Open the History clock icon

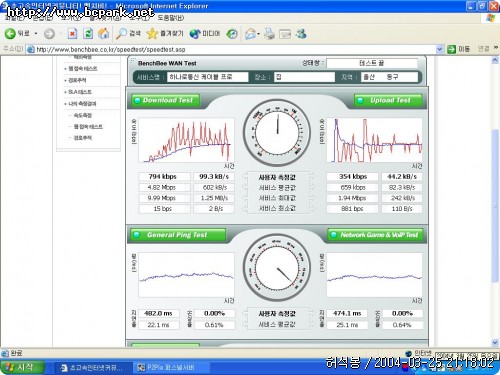[232, 34]
